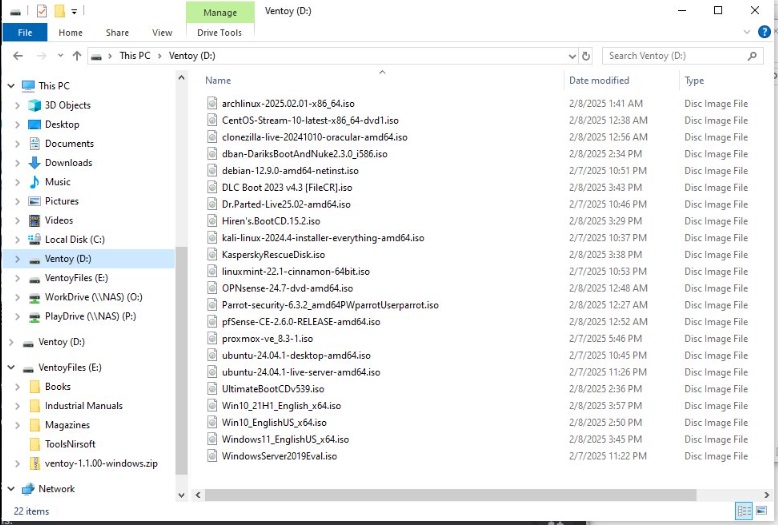
Task: Select 3D Objects in the sidebar
Action: (x=67, y=105)
